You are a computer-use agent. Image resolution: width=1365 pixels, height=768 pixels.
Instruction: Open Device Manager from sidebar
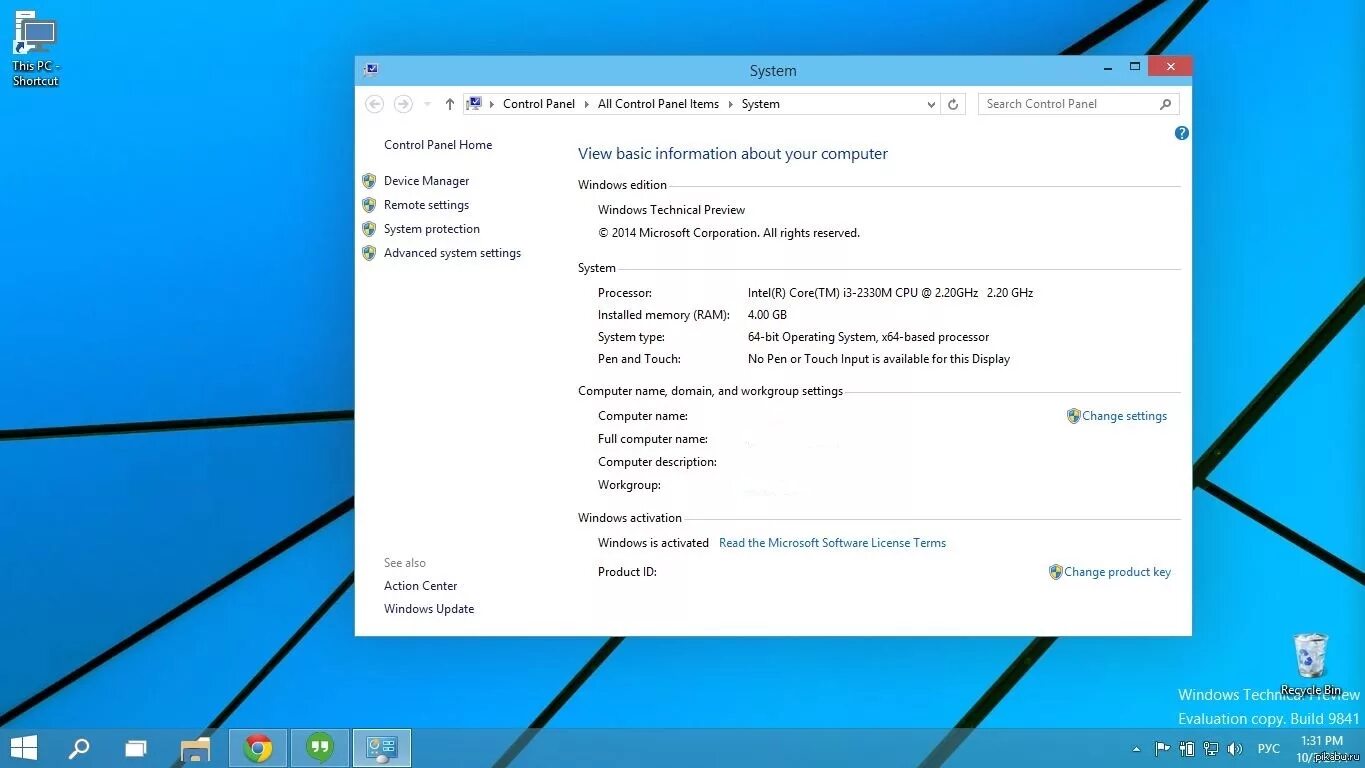[x=426, y=181]
